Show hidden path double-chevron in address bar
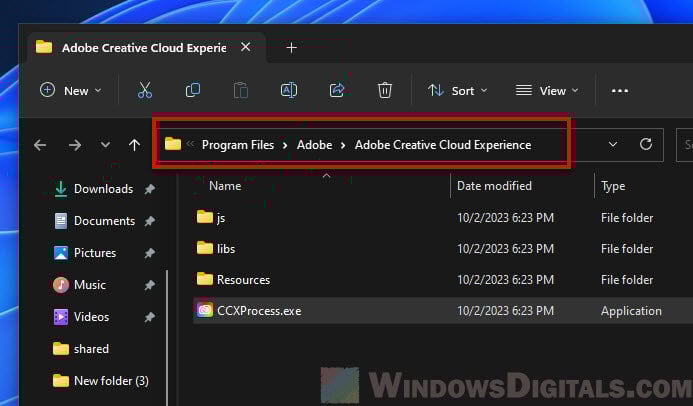The height and width of the screenshot is (406, 693). [190, 144]
